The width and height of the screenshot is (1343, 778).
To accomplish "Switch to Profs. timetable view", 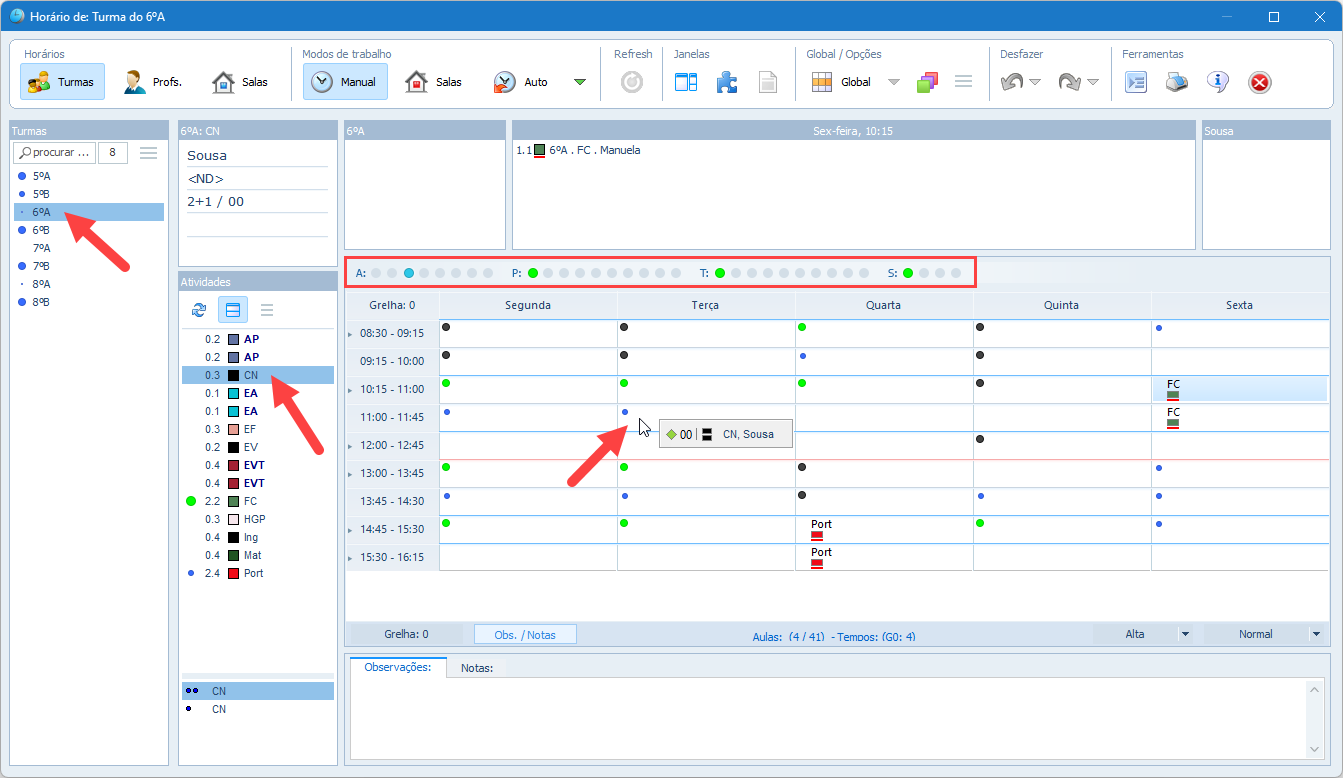I will click(152, 82).
